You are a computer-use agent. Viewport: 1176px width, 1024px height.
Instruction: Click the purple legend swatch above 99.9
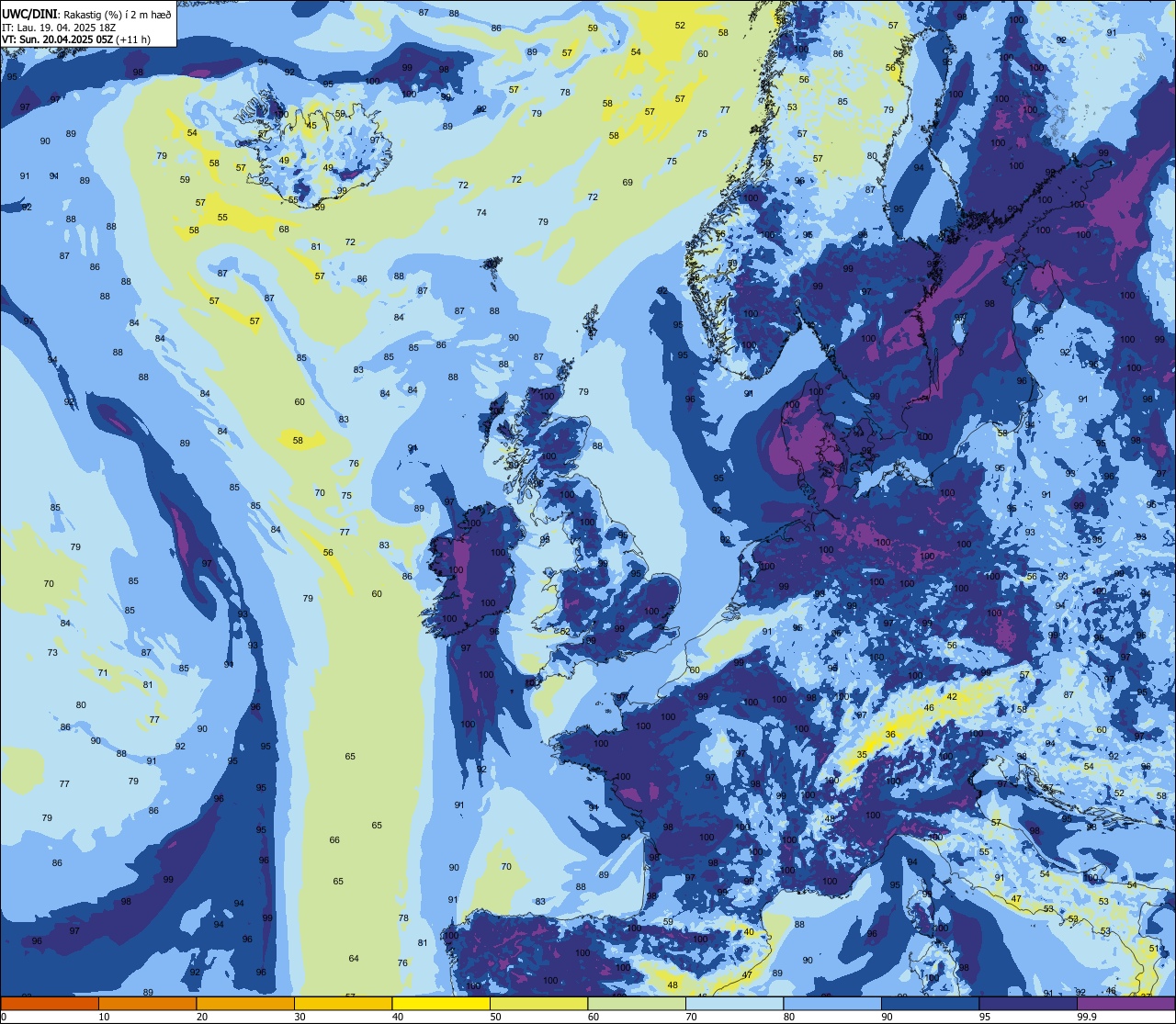[x=1126, y=1003]
